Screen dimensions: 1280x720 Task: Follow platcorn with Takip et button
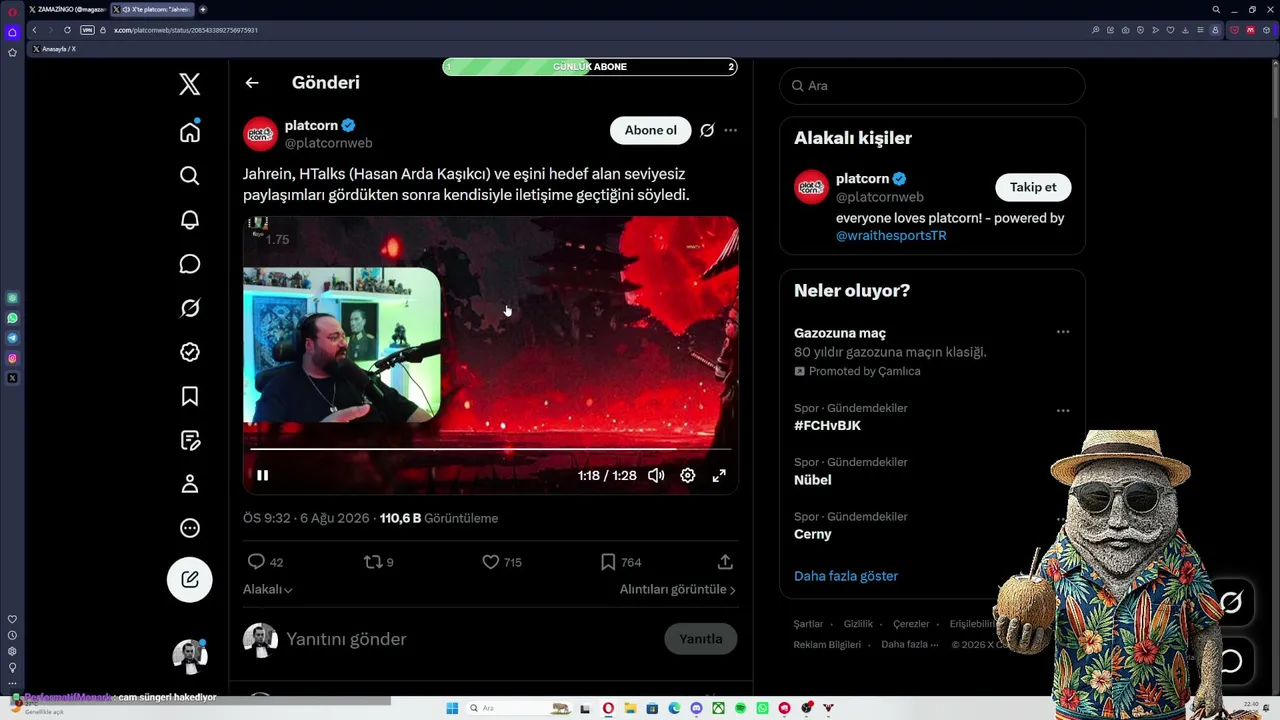point(1033,187)
